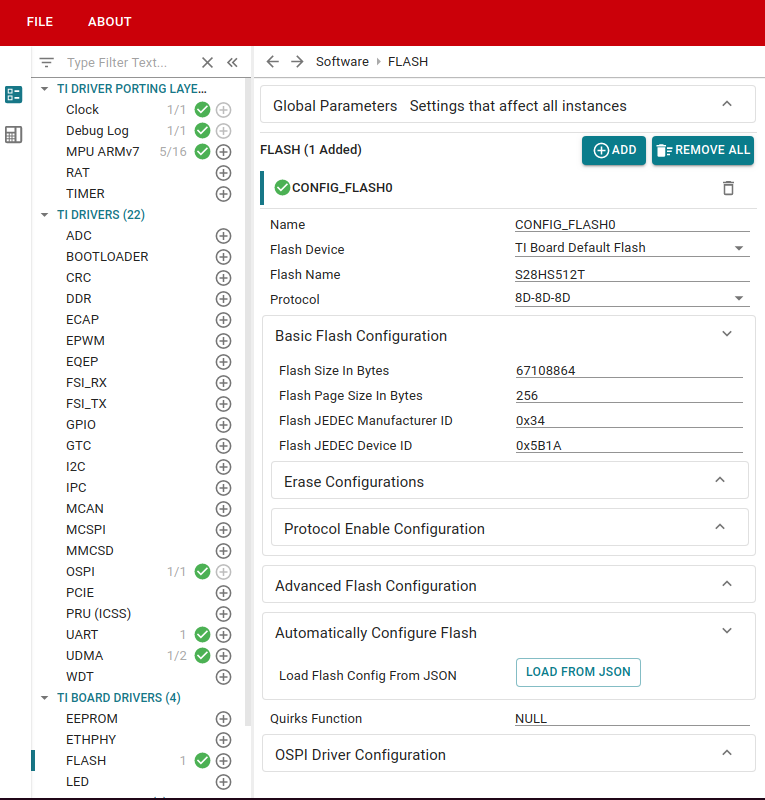Navigate back using the left arrow
Image resolution: width=765 pixels, height=800 pixels.
(x=272, y=62)
